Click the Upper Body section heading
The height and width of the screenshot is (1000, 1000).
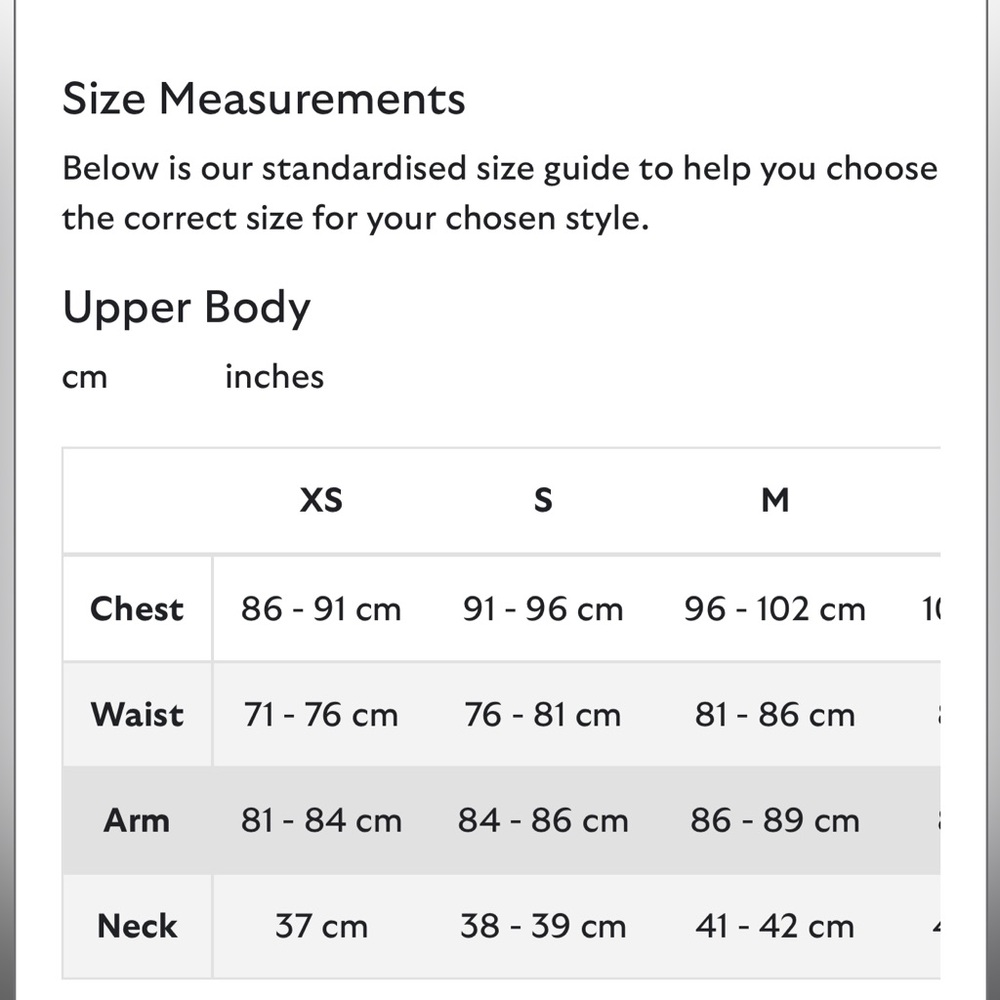click(186, 307)
